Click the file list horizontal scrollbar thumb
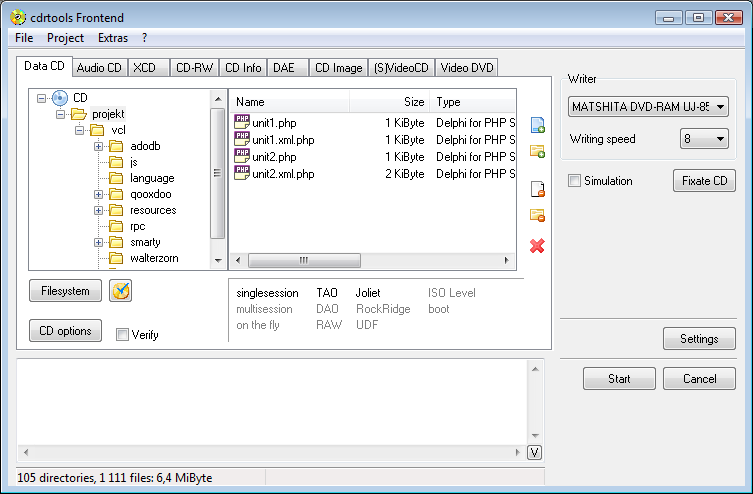Screen dimensions: 753x494 [x=300, y=261]
